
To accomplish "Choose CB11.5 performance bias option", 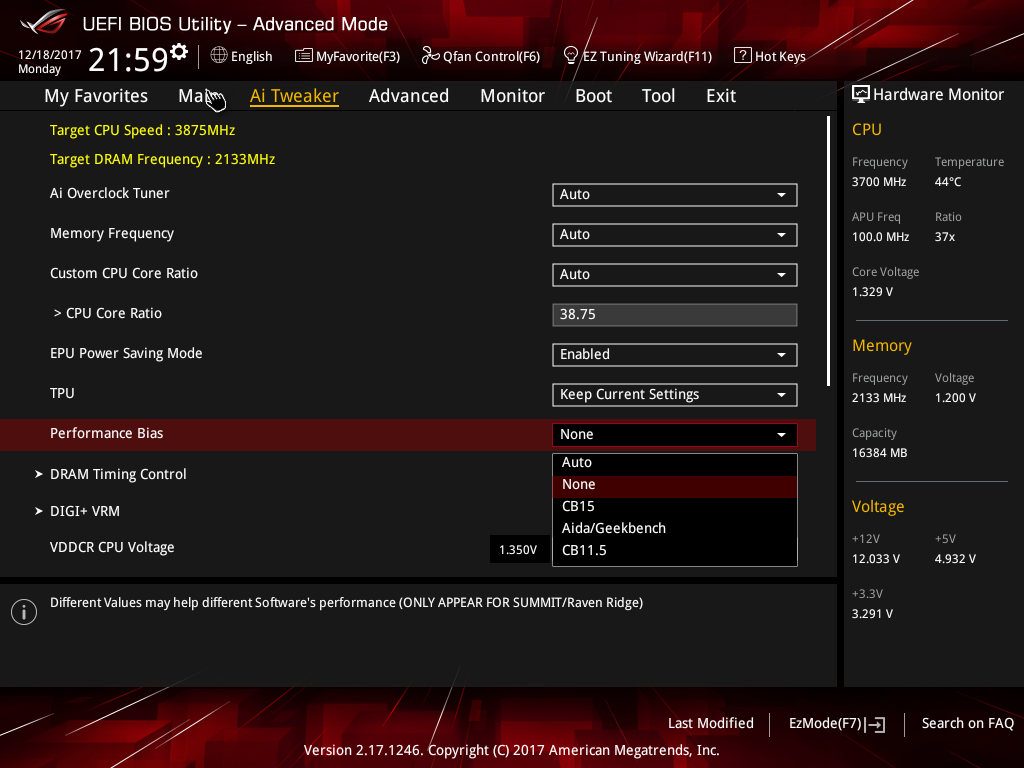I will [675, 551].
